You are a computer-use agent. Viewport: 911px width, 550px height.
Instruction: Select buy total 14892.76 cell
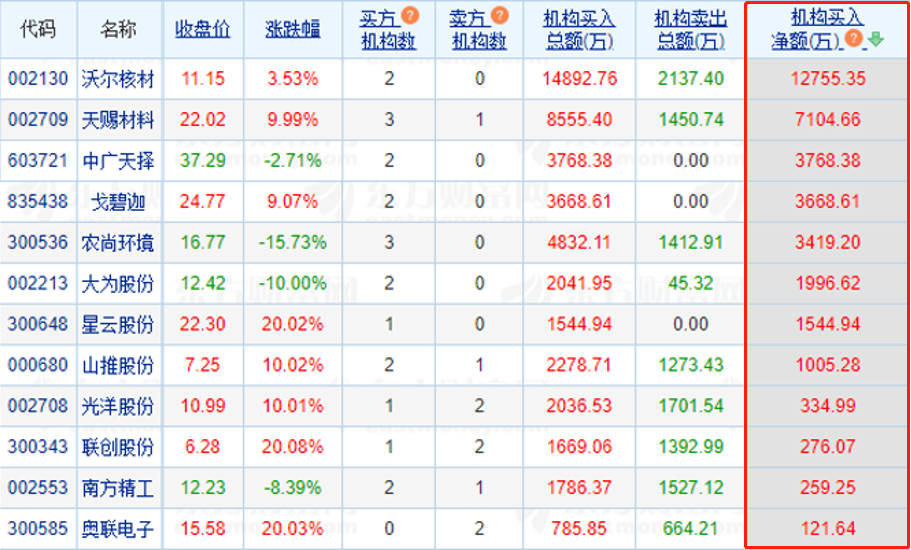coord(579,78)
